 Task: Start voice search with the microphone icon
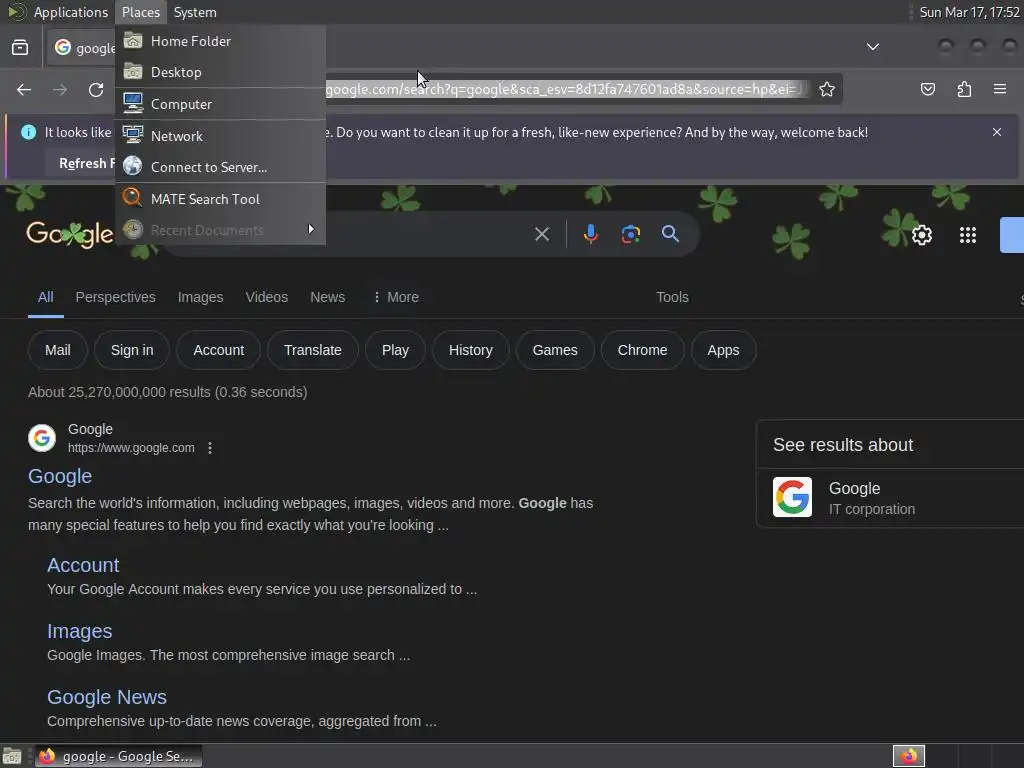coord(590,234)
